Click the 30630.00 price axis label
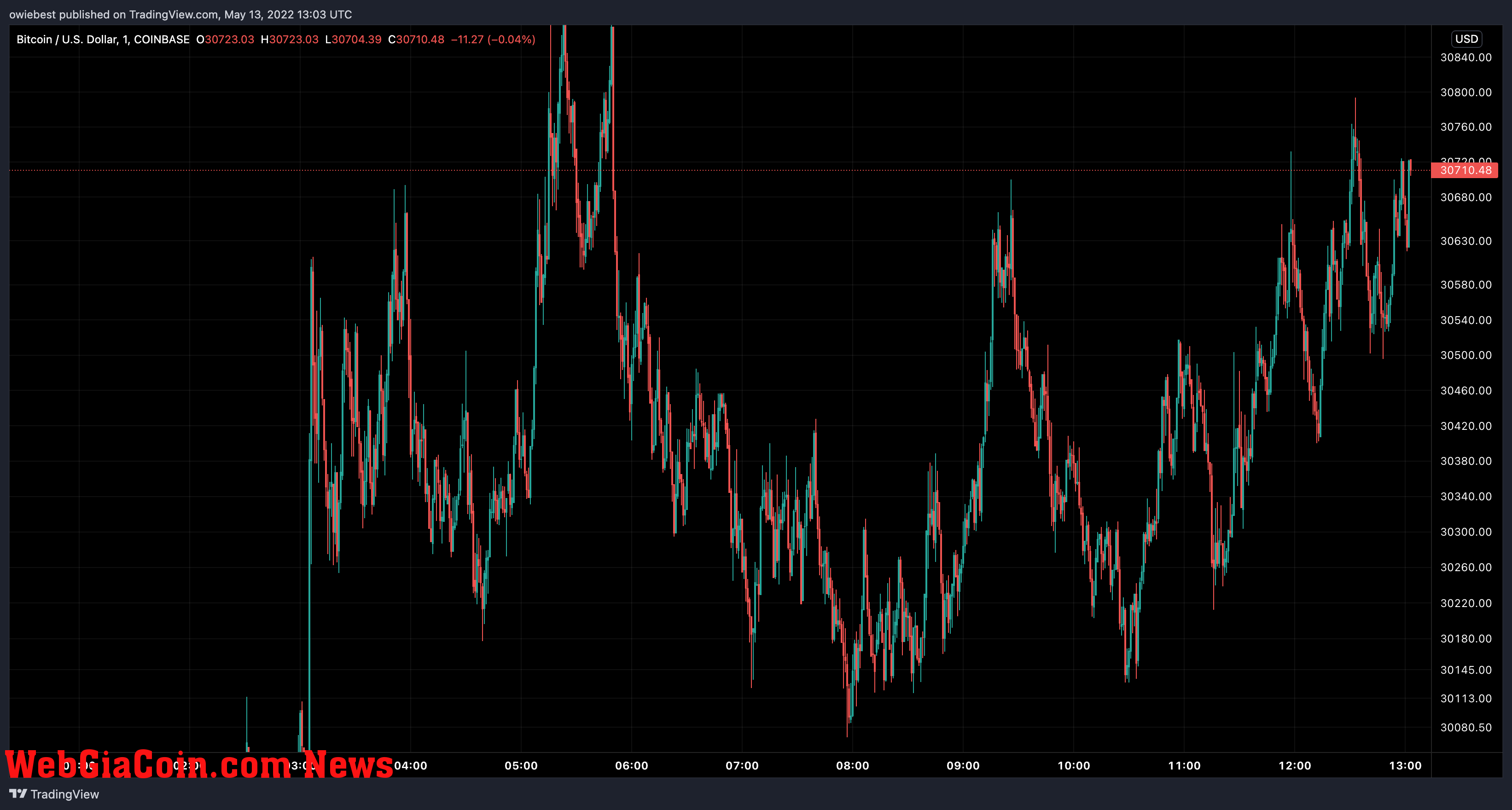 [1465, 241]
